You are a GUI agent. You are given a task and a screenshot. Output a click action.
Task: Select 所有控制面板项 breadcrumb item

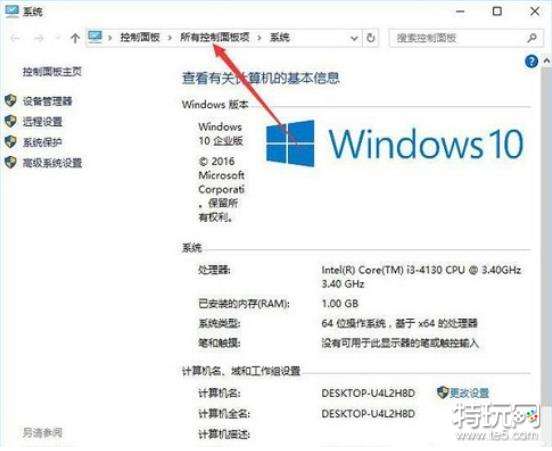[215, 37]
